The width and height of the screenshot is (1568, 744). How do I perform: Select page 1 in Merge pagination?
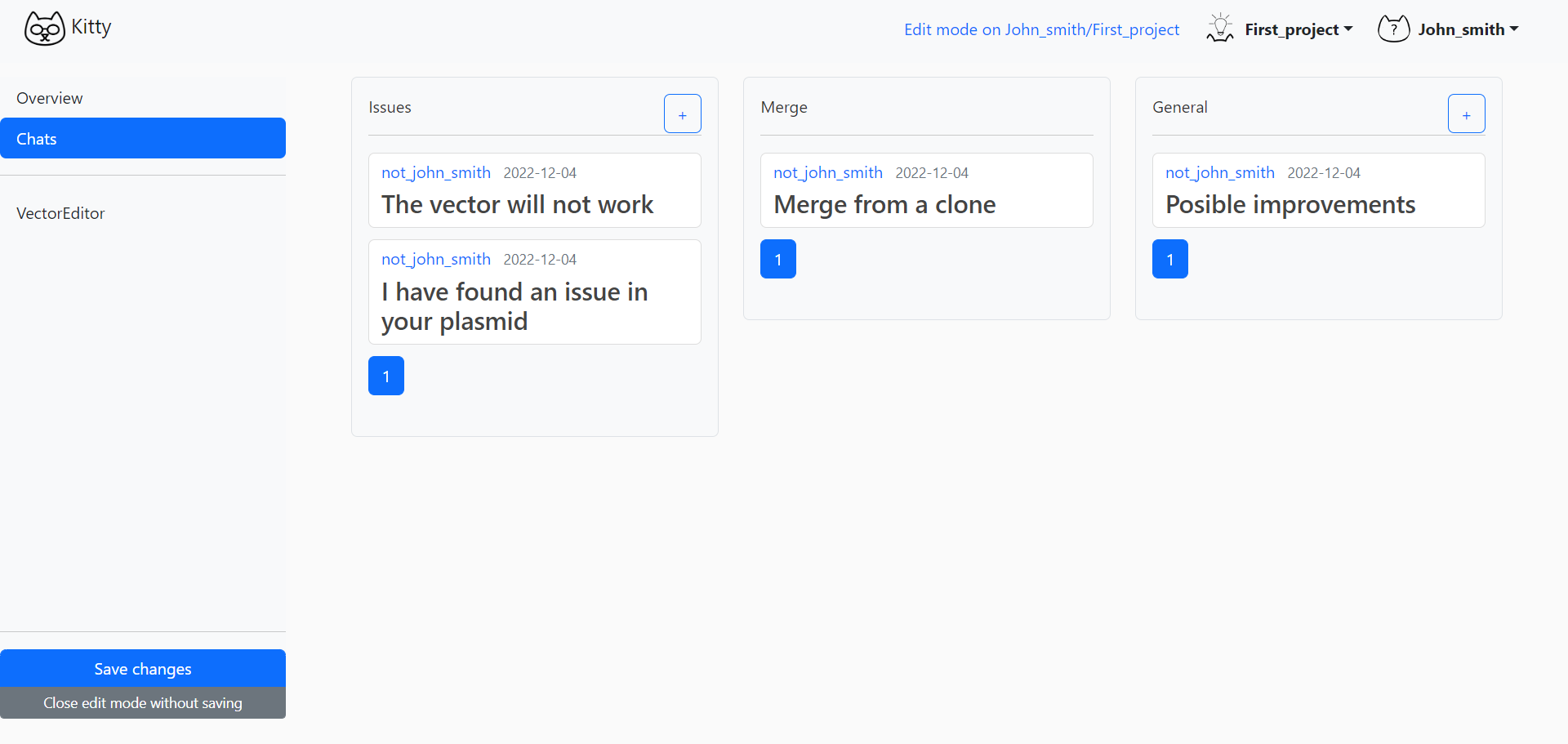(x=778, y=259)
